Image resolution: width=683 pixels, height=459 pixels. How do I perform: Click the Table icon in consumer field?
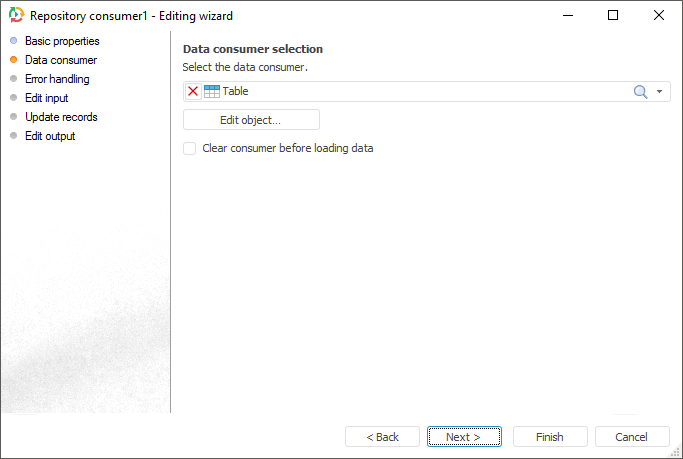212,91
